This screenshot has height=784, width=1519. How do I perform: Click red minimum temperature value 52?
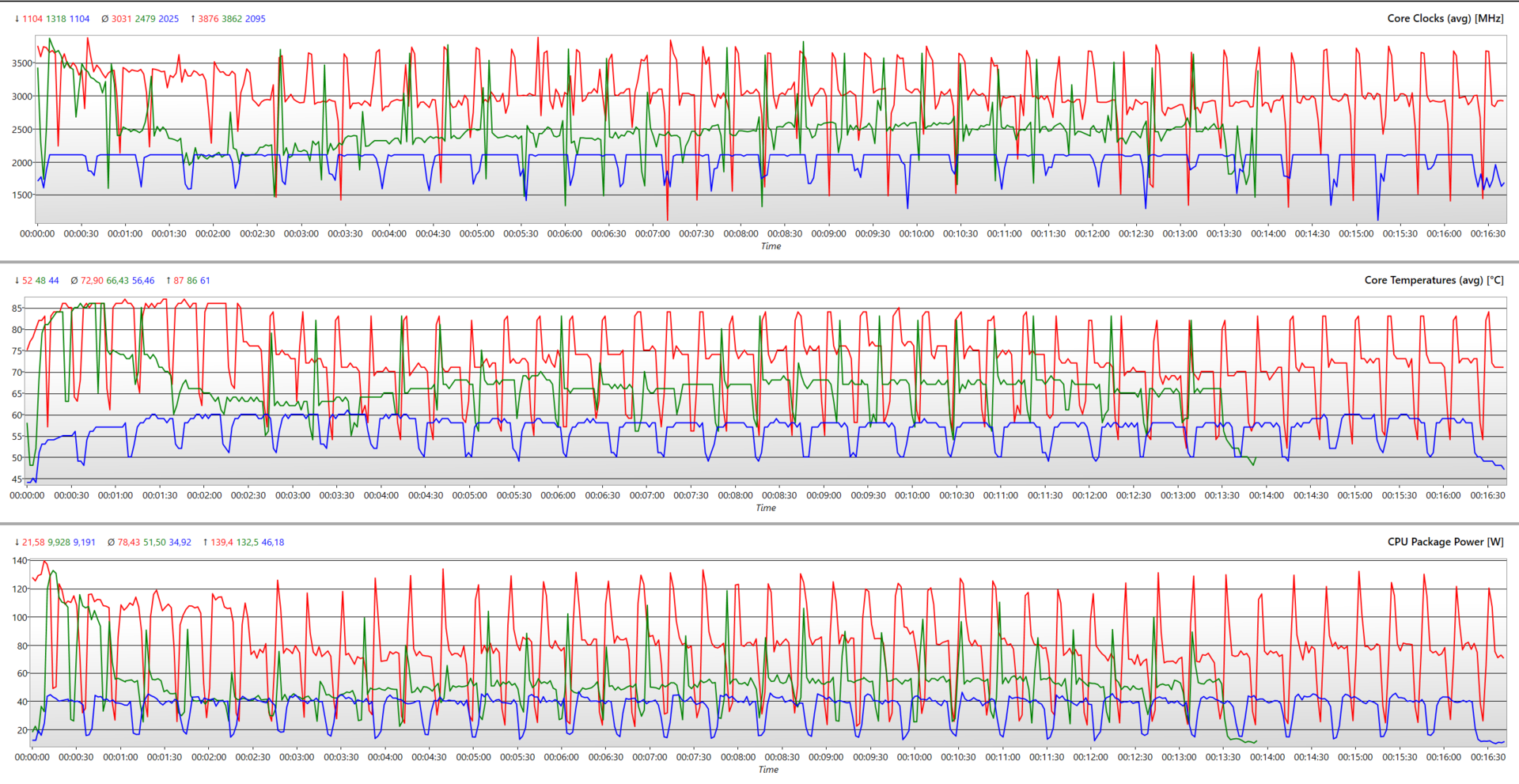28,281
